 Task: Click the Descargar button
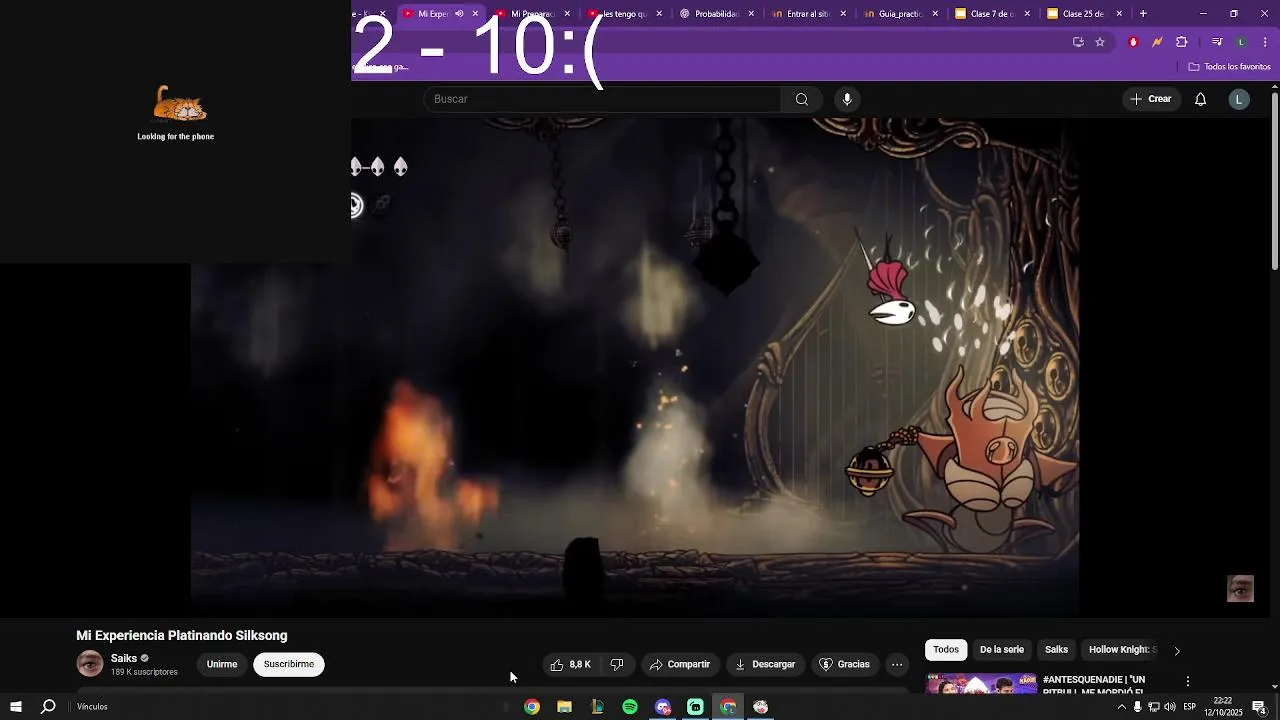tap(765, 664)
